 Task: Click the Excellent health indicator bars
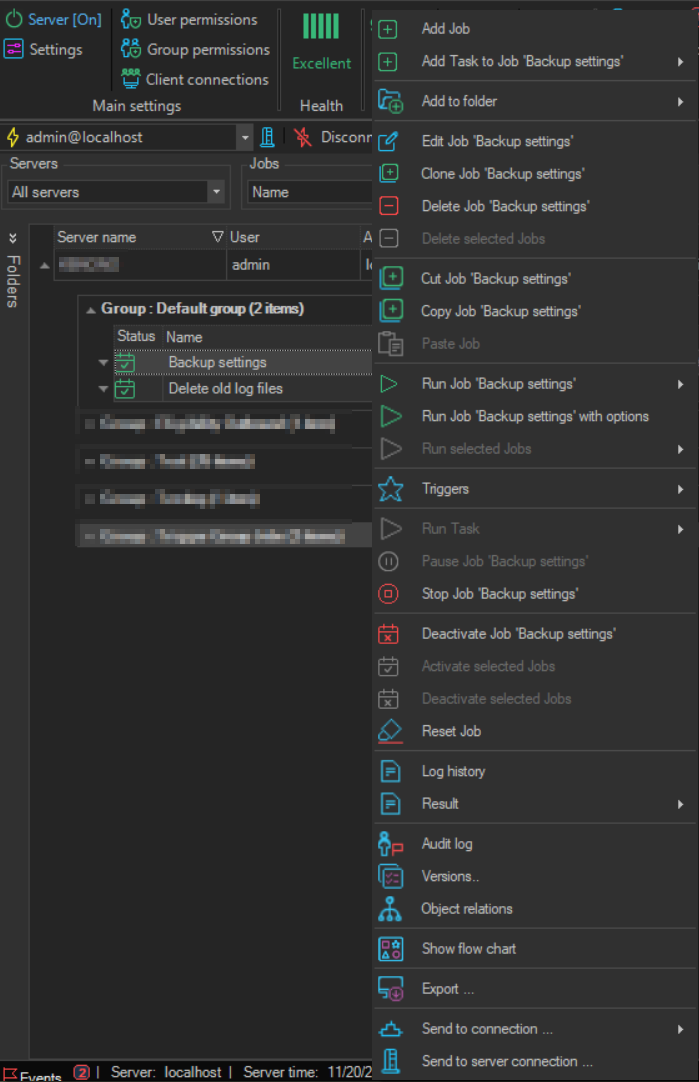tap(321, 26)
